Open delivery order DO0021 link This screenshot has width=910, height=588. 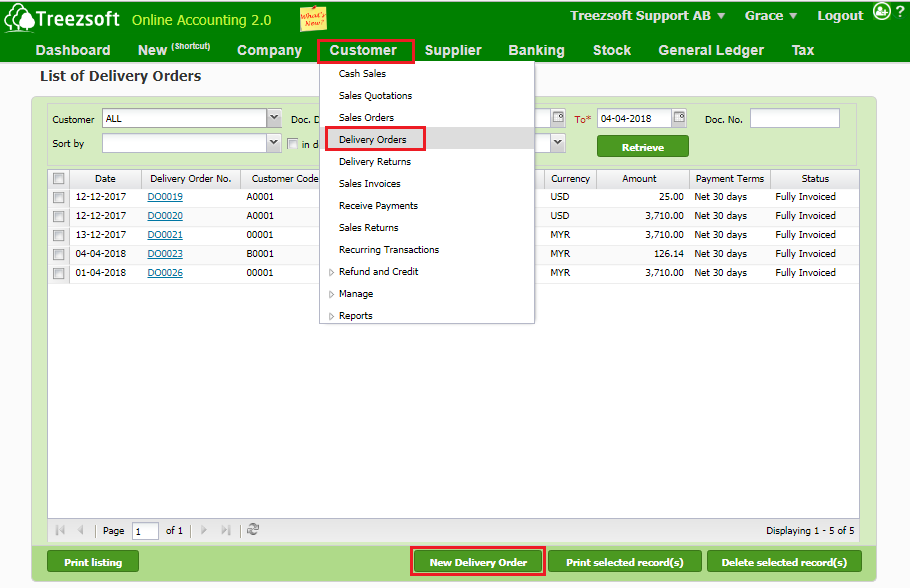click(165, 235)
